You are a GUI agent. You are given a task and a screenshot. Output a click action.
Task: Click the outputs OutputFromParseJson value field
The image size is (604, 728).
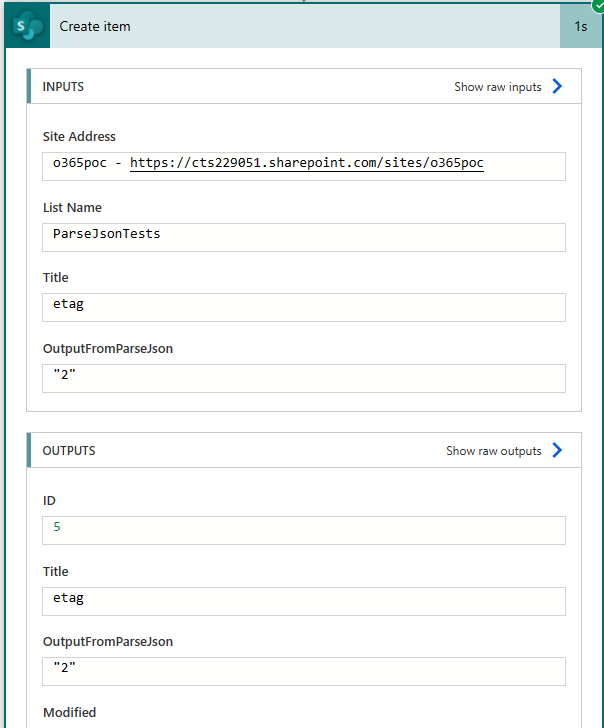(304, 671)
